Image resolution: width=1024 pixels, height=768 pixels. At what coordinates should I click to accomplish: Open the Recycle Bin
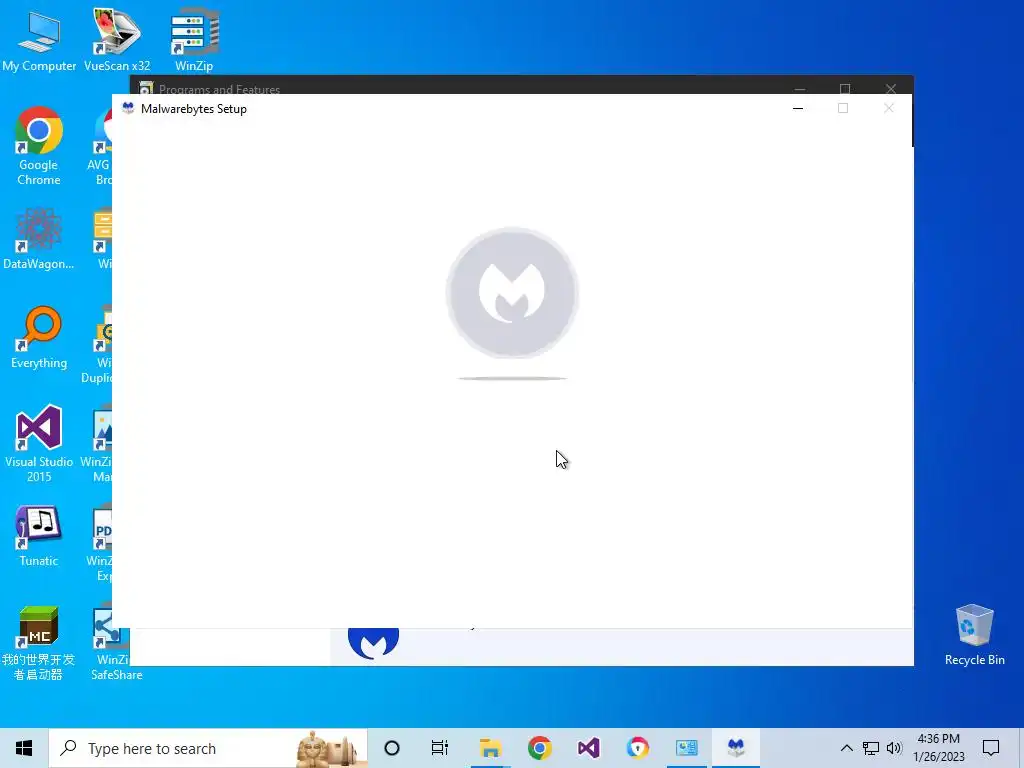click(x=974, y=635)
